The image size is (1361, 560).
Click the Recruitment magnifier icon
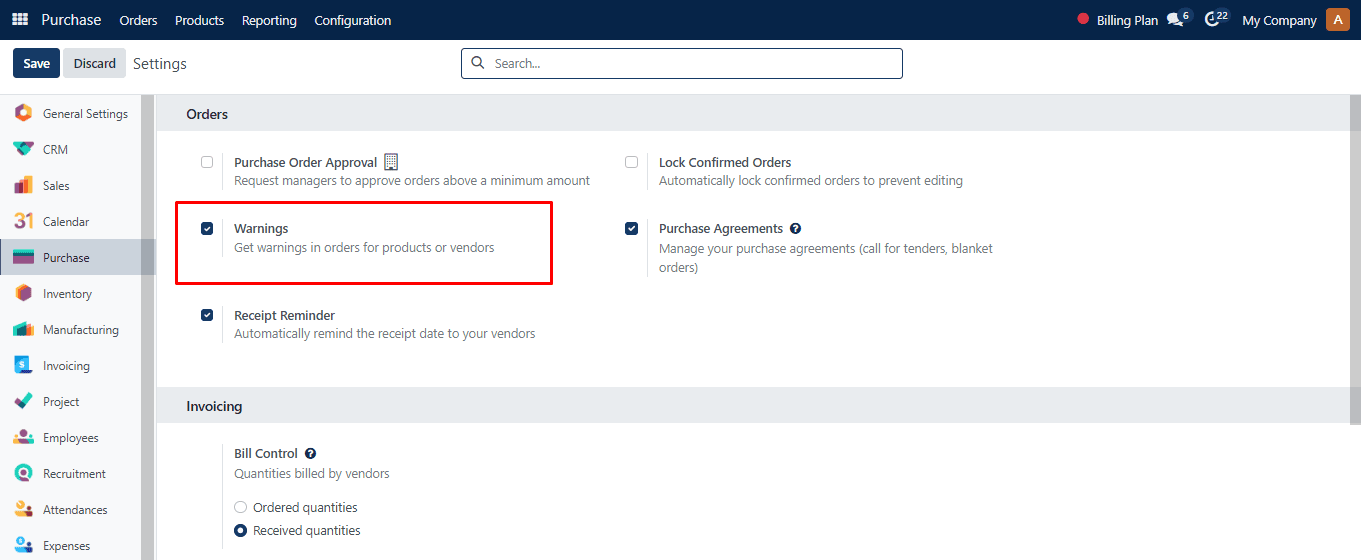pos(23,473)
